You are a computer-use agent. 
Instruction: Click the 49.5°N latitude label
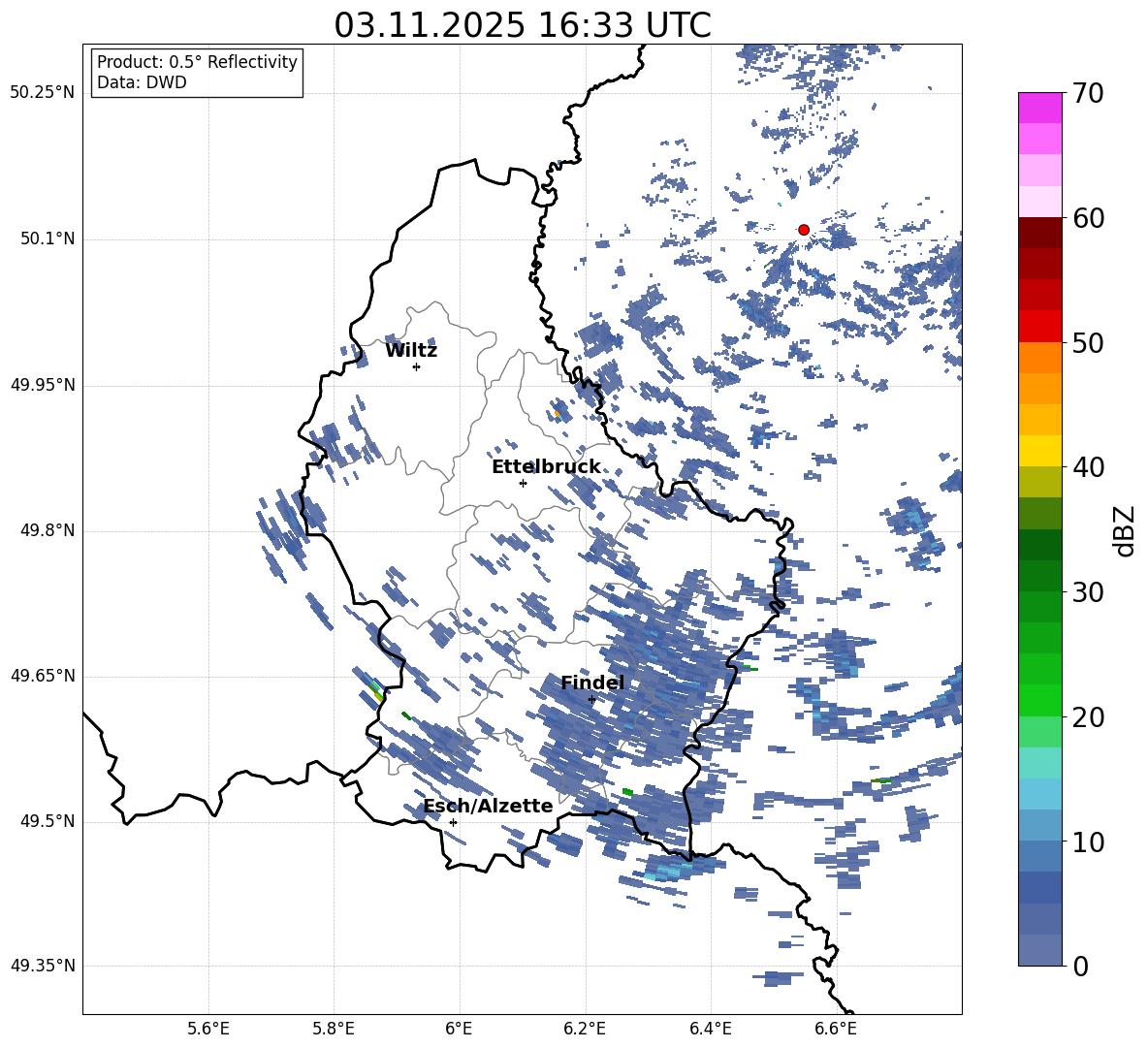(x=47, y=821)
